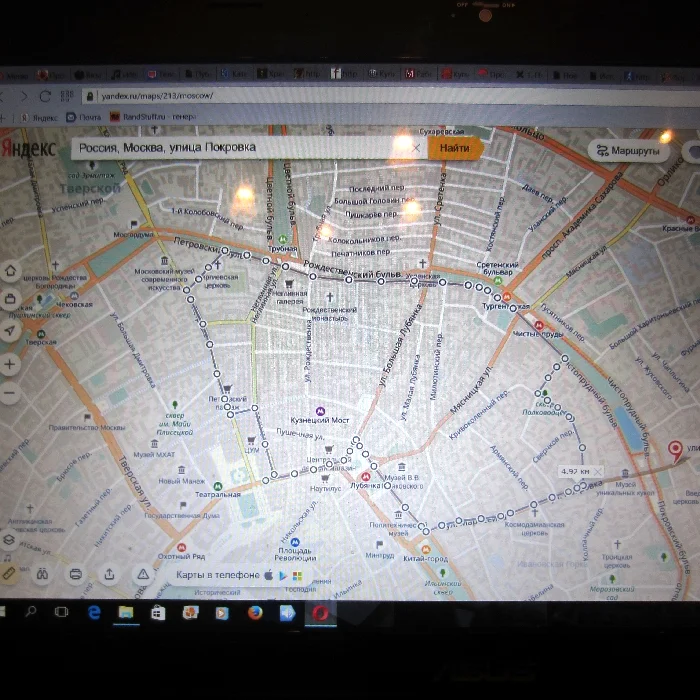The width and height of the screenshot is (700, 700).
Task: Click the Трубная metro station icon
Action: pos(283,239)
